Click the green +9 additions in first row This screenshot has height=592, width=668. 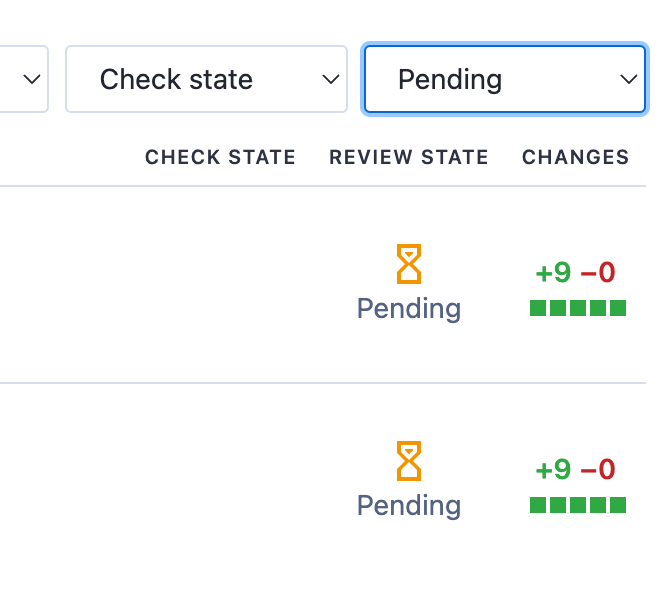pyautogui.click(x=553, y=273)
